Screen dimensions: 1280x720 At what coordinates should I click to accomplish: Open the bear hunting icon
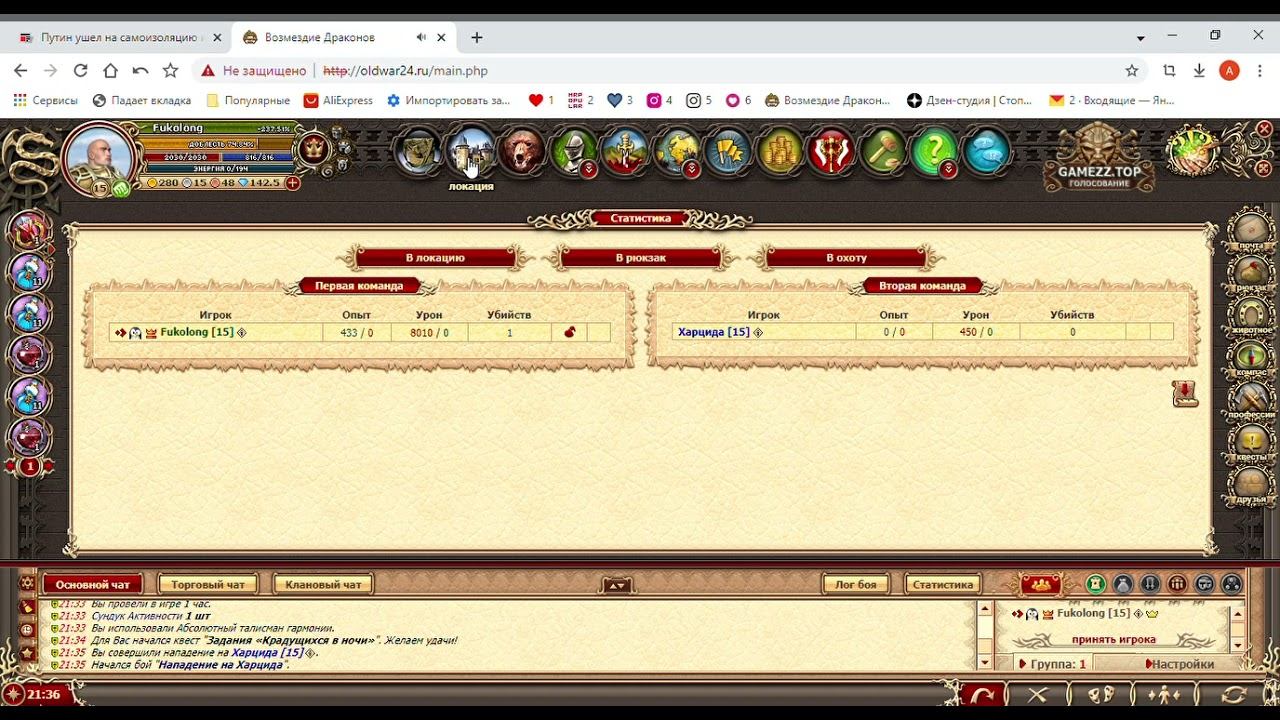pos(522,152)
